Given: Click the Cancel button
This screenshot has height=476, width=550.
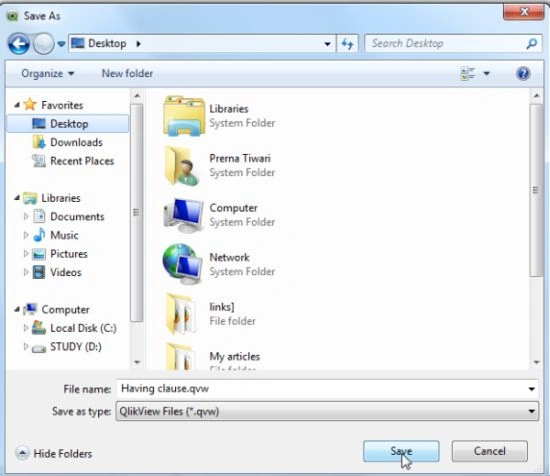Looking at the screenshot, I should coord(489,451).
